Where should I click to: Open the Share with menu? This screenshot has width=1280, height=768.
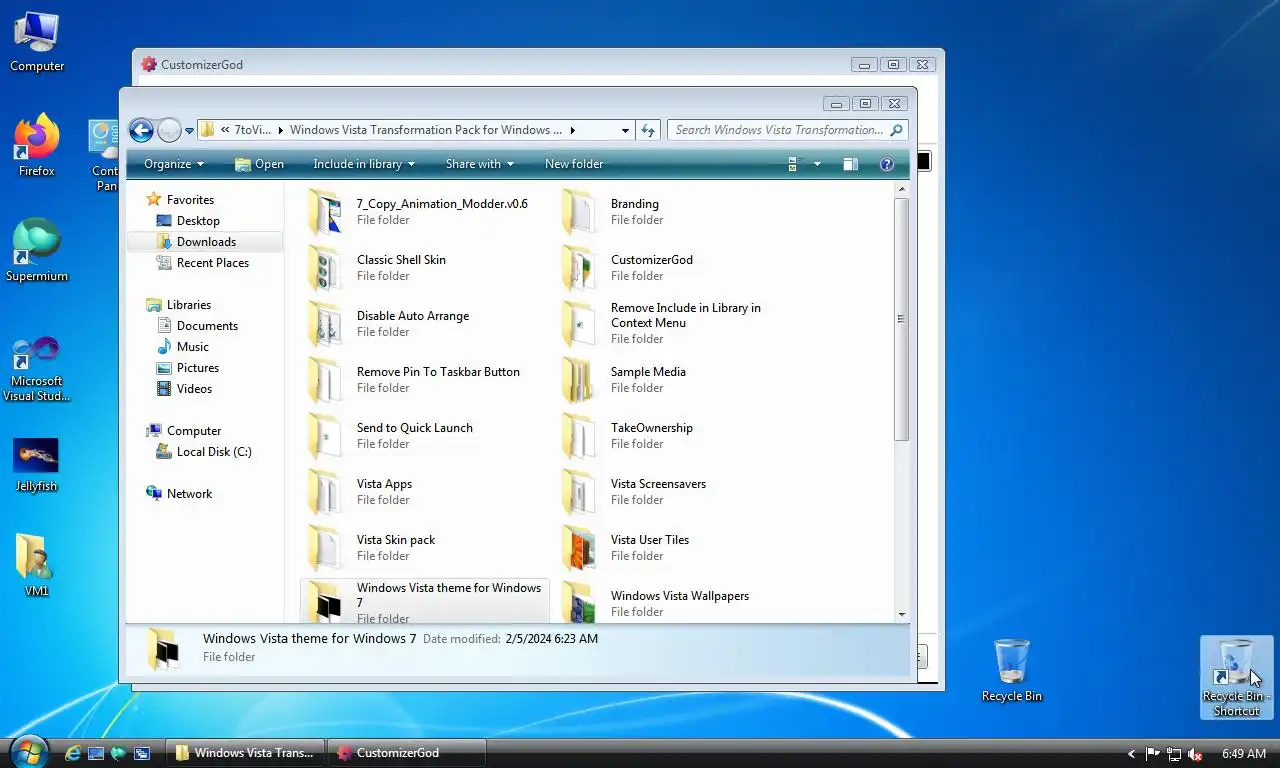480,164
